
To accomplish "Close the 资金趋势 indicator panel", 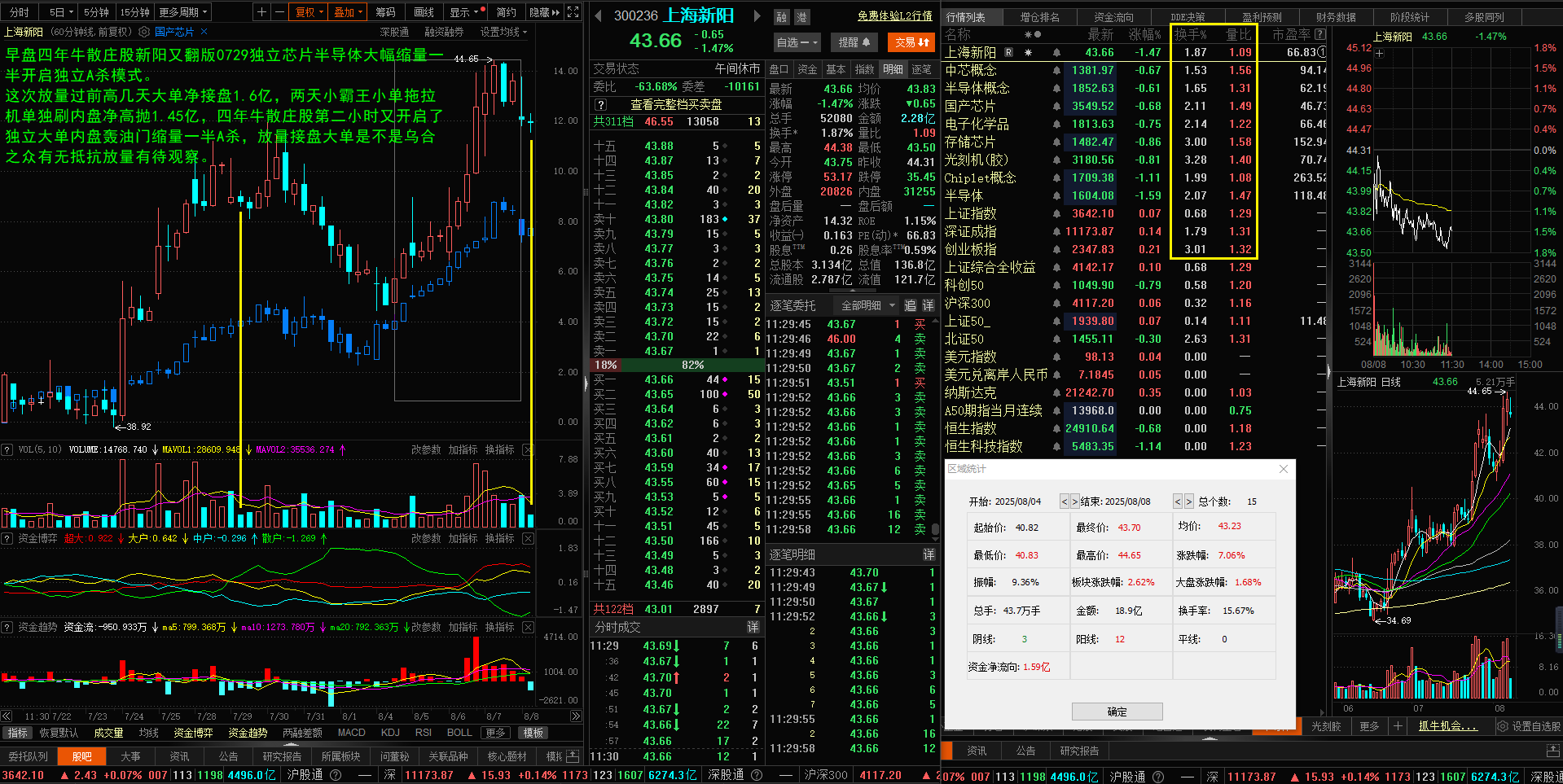I will click(x=528, y=627).
